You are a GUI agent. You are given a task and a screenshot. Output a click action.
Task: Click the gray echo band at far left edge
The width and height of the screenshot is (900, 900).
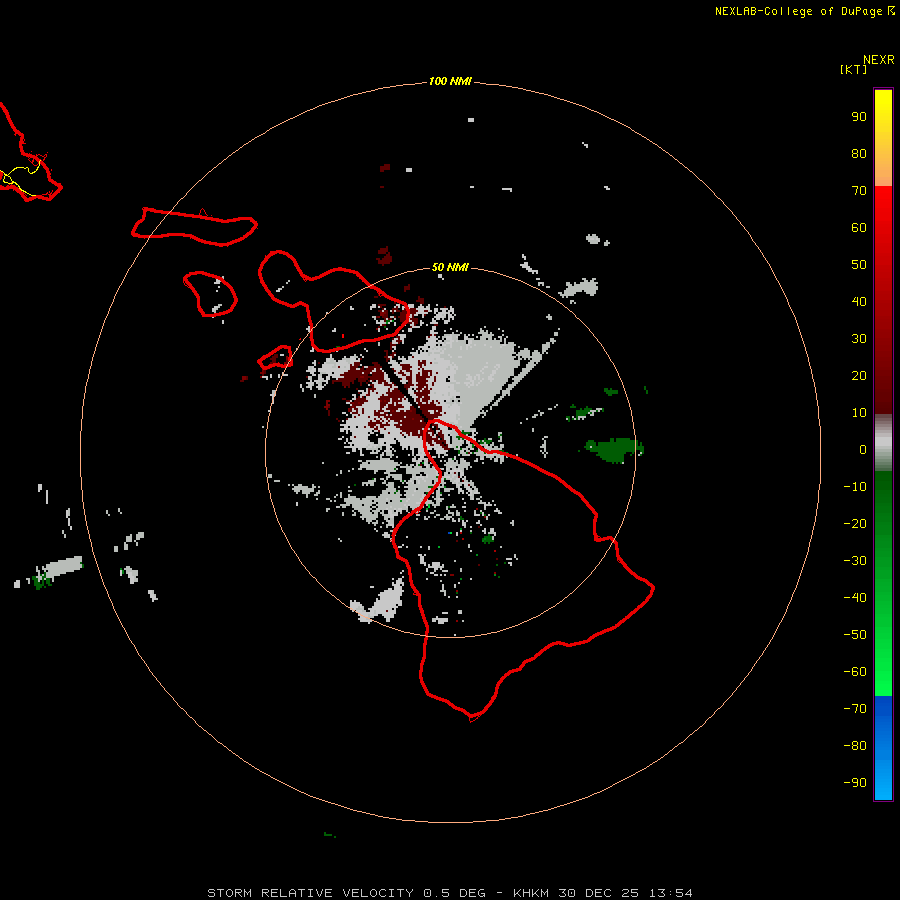(x=60, y=568)
